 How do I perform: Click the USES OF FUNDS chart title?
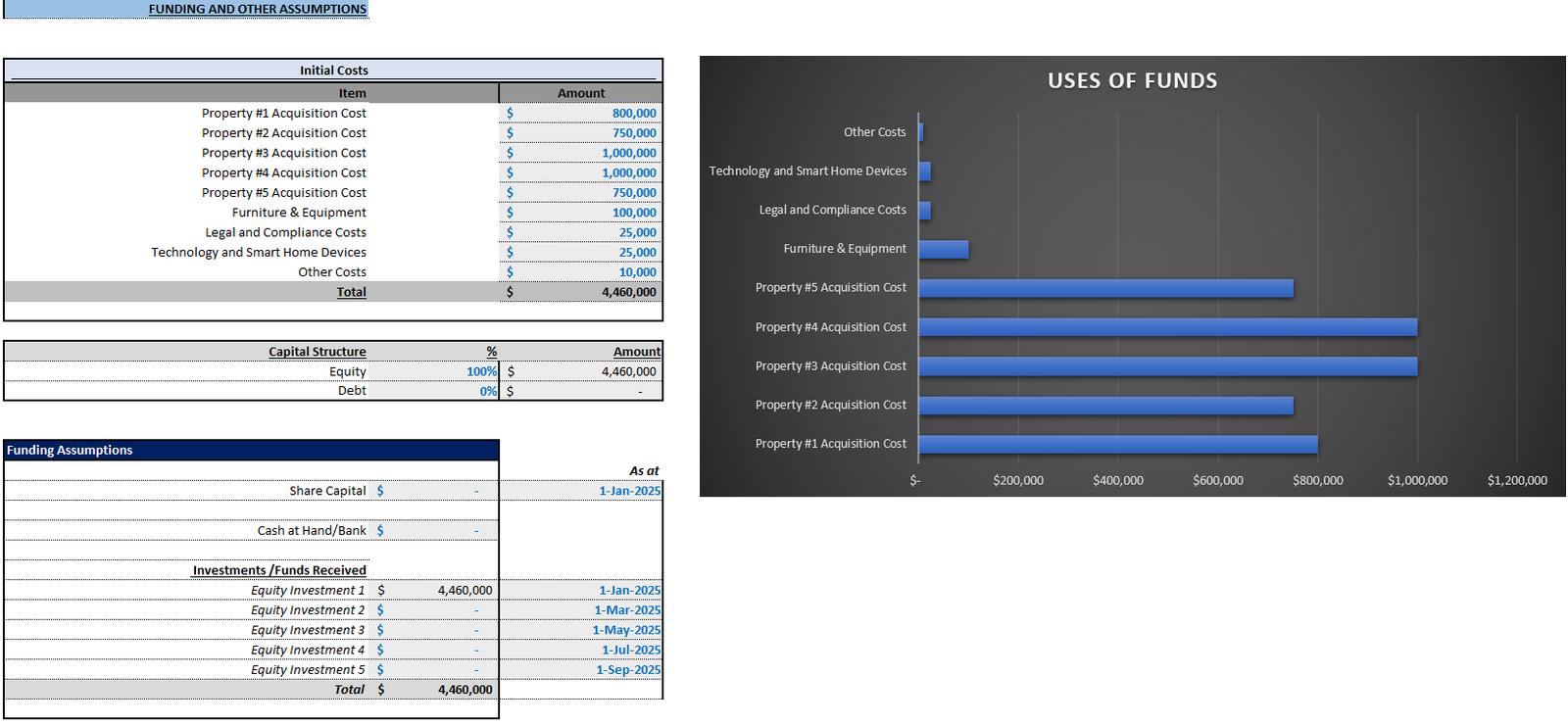click(x=1132, y=80)
